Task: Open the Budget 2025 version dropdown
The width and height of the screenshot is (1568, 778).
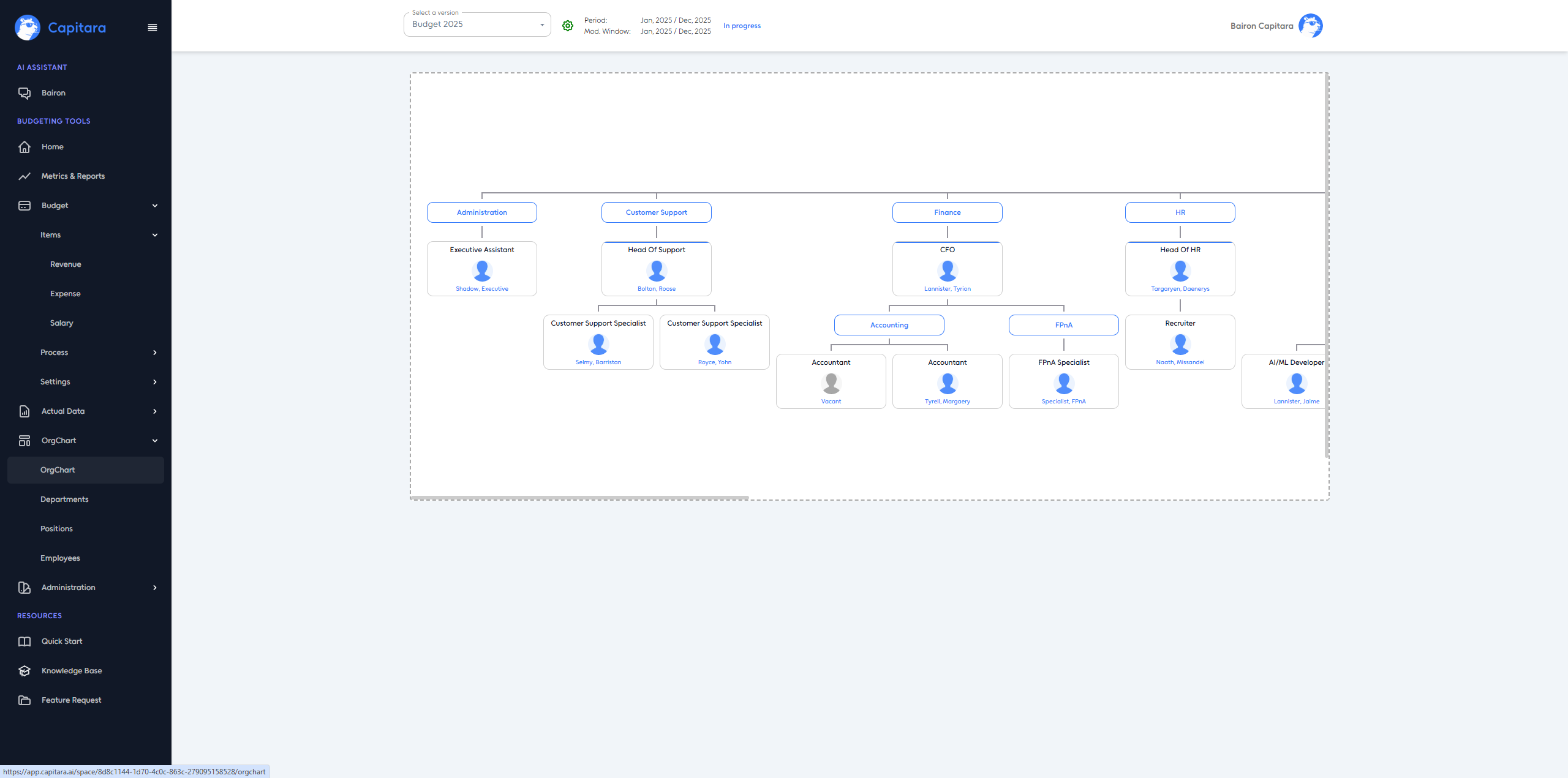Action: pos(477,24)
